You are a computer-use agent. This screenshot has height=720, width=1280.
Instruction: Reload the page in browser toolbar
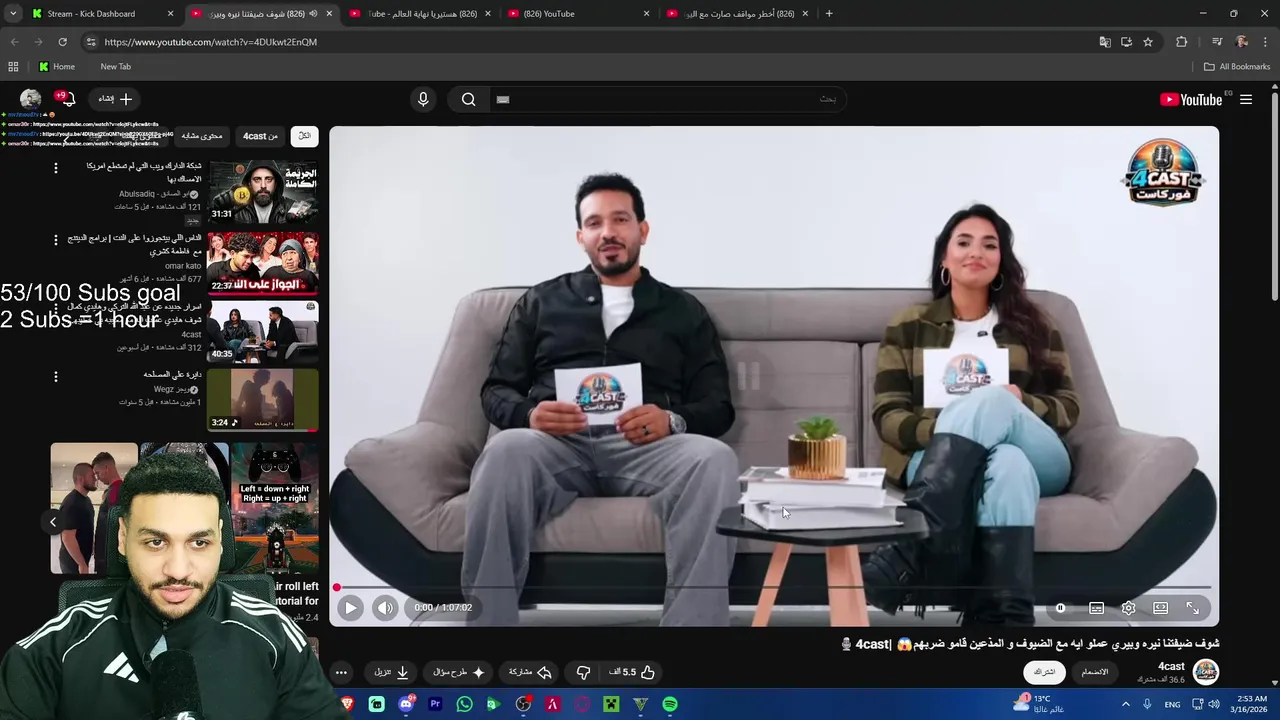click(62, 42)
